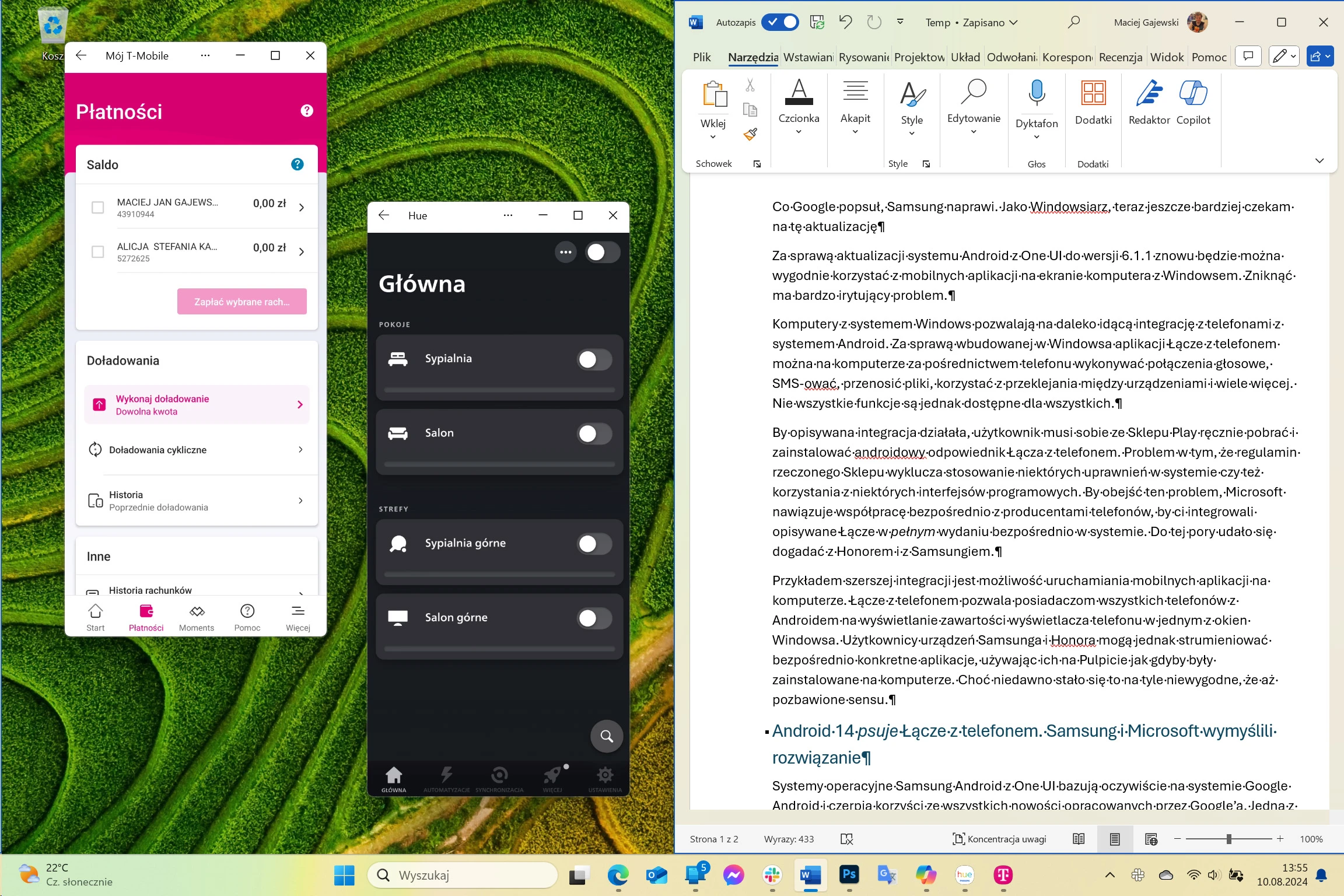
Task: Adjust the Word zoom slider handle
Action: [x=1229, y=839]
